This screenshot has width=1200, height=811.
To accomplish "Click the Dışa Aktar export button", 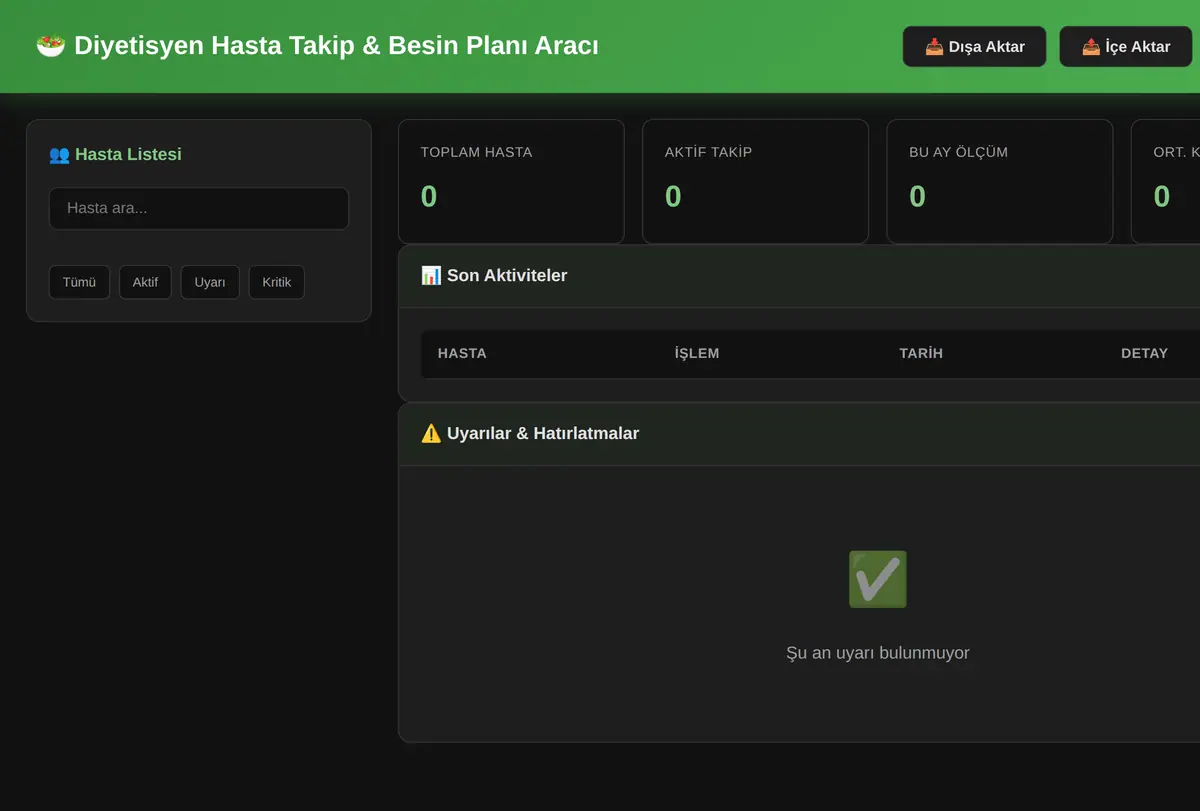I will pyautogui.click(x=974, y=47).
